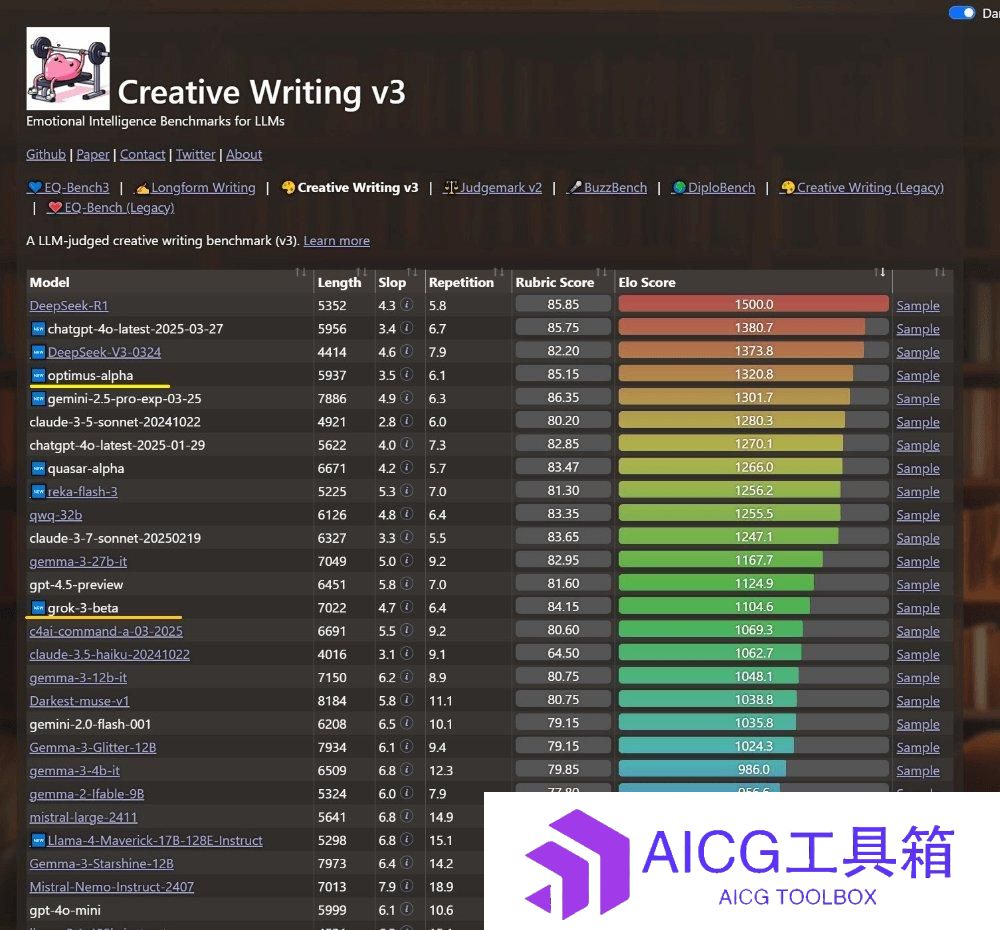
Task: Open the Github link
Action: pyautogui.click(x=46, y=154)
